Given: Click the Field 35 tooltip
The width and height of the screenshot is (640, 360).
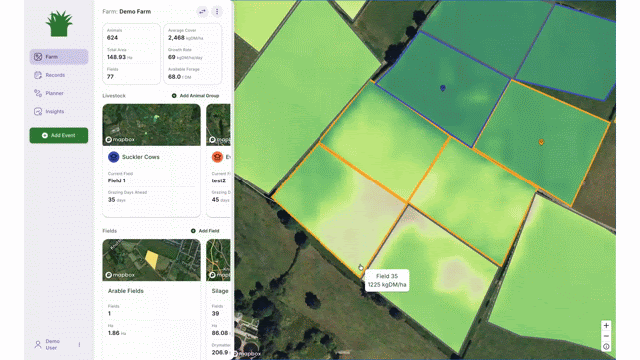Looking at the screenshot, I should click(x=387, y=280).
